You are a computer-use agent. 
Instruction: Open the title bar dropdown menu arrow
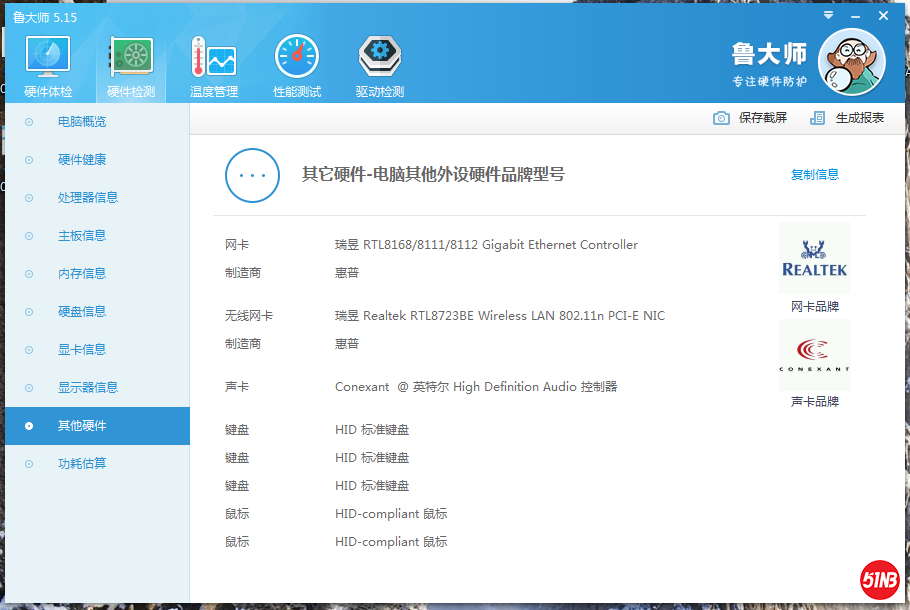click(x=828, y=16)
